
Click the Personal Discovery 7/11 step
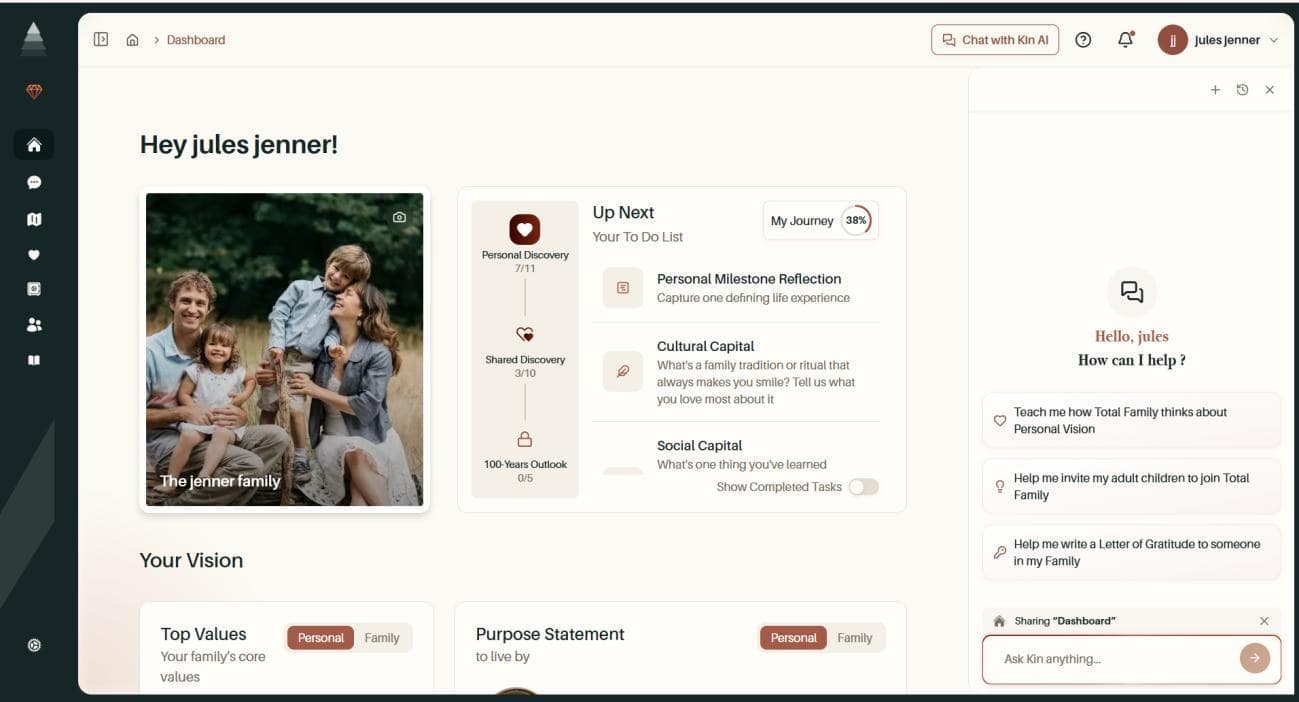(525, 243)
